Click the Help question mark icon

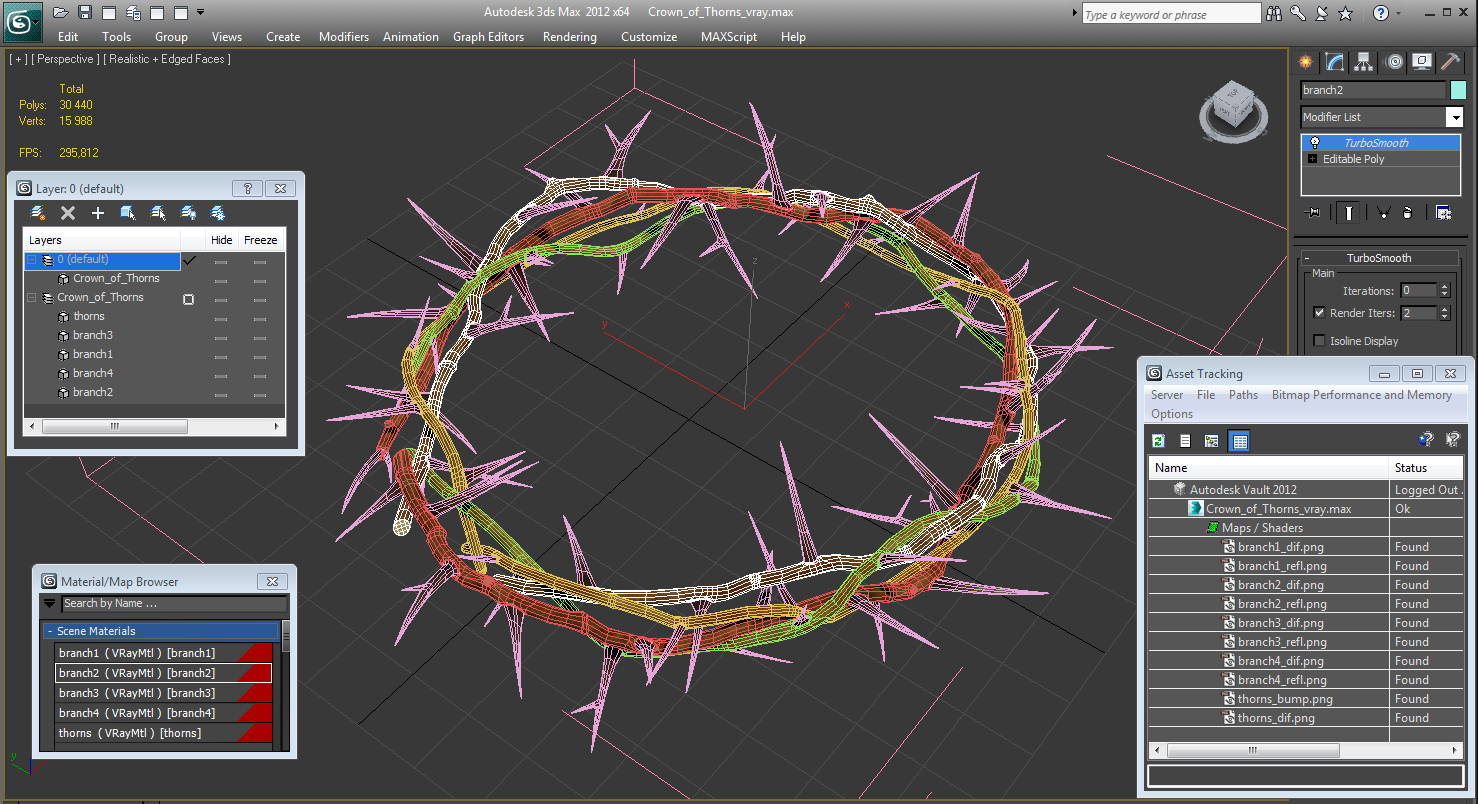click(x=1381, y=13)
